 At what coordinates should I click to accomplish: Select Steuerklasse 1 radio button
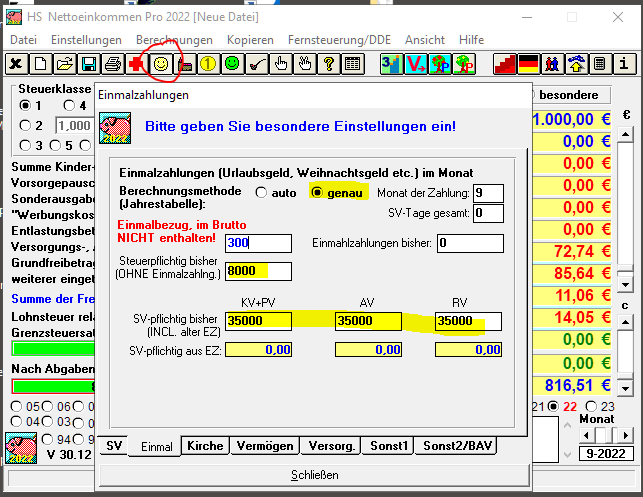tap(25, 106)
